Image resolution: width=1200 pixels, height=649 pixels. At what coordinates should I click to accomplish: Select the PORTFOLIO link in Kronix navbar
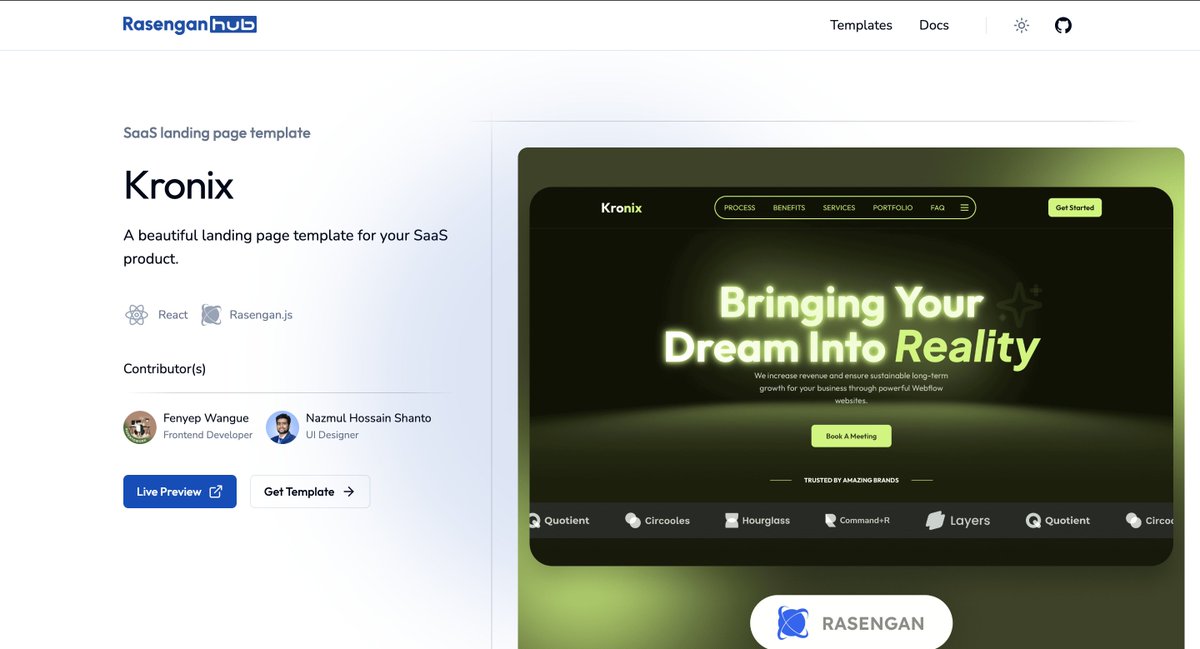(892, 207)
